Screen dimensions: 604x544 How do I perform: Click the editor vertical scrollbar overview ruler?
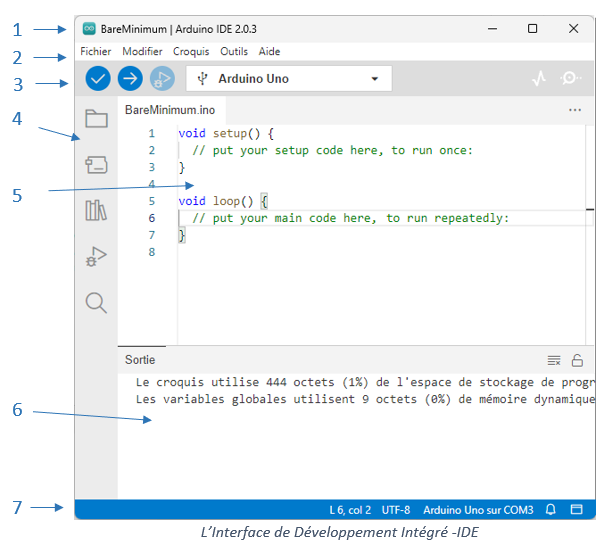pos(589,235)
